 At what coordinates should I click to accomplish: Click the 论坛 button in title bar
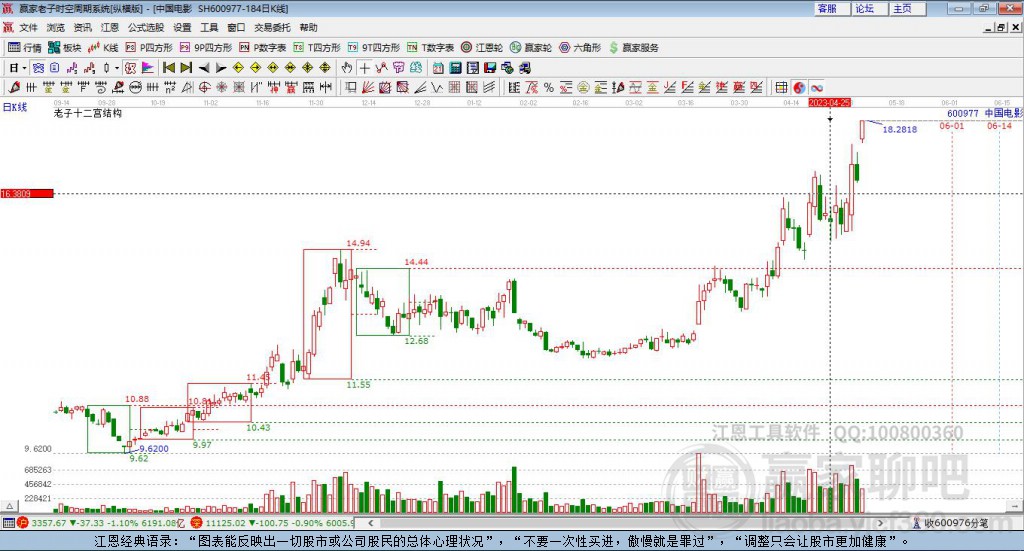865,8
